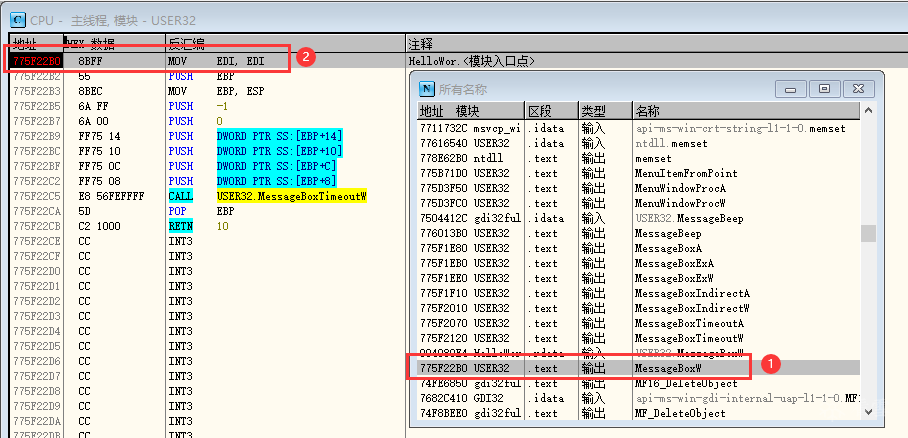This screenshot has width=908, height=438.
Task: Click the 注释 column header
Action: pos(657,44)
